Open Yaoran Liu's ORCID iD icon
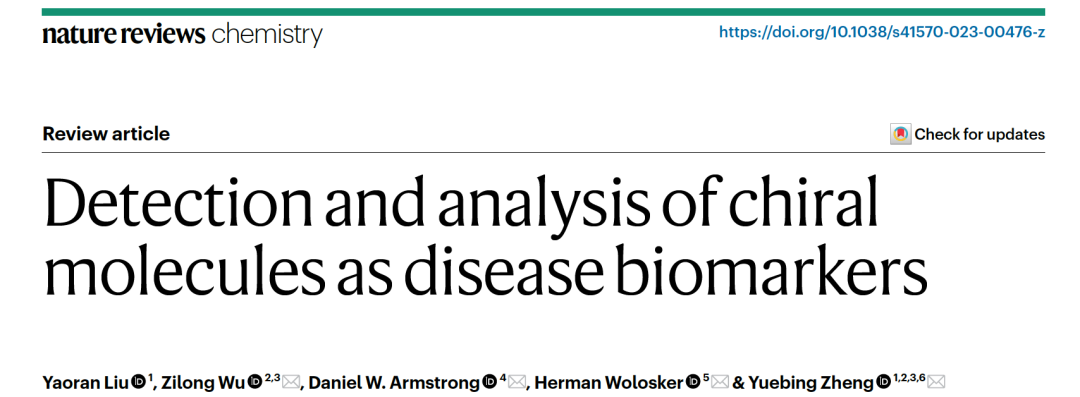 point(138,381)
